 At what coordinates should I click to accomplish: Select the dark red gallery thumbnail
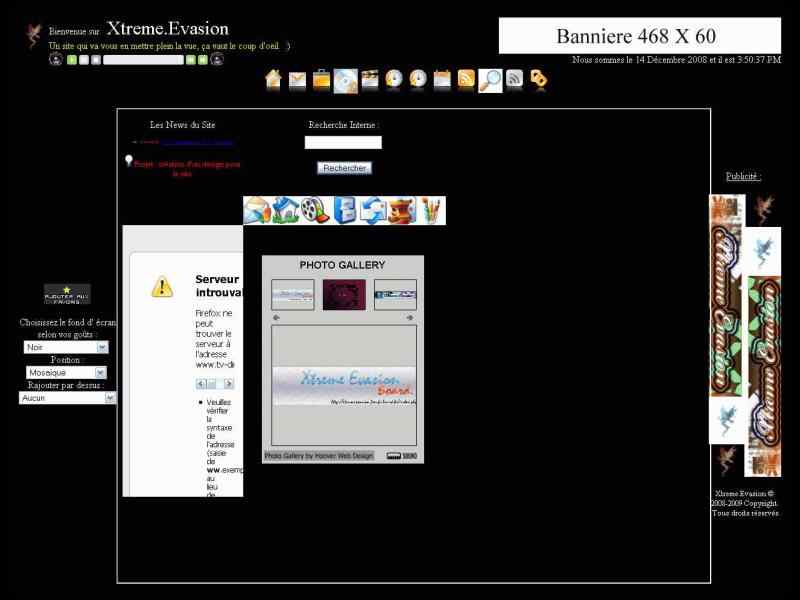click(344, 295)
